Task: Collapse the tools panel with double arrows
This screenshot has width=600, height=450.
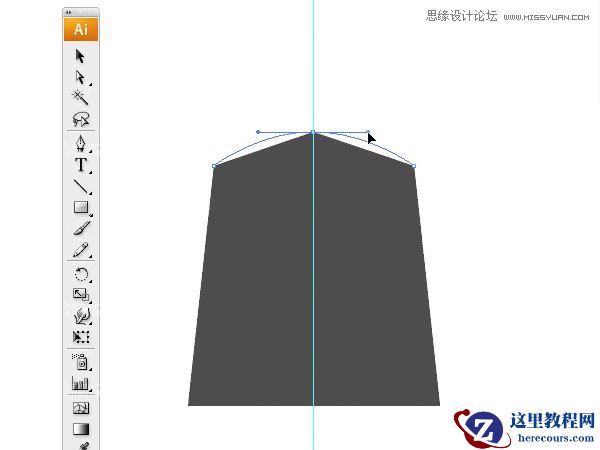Action: pyautogui.click(x=68, y=13)
